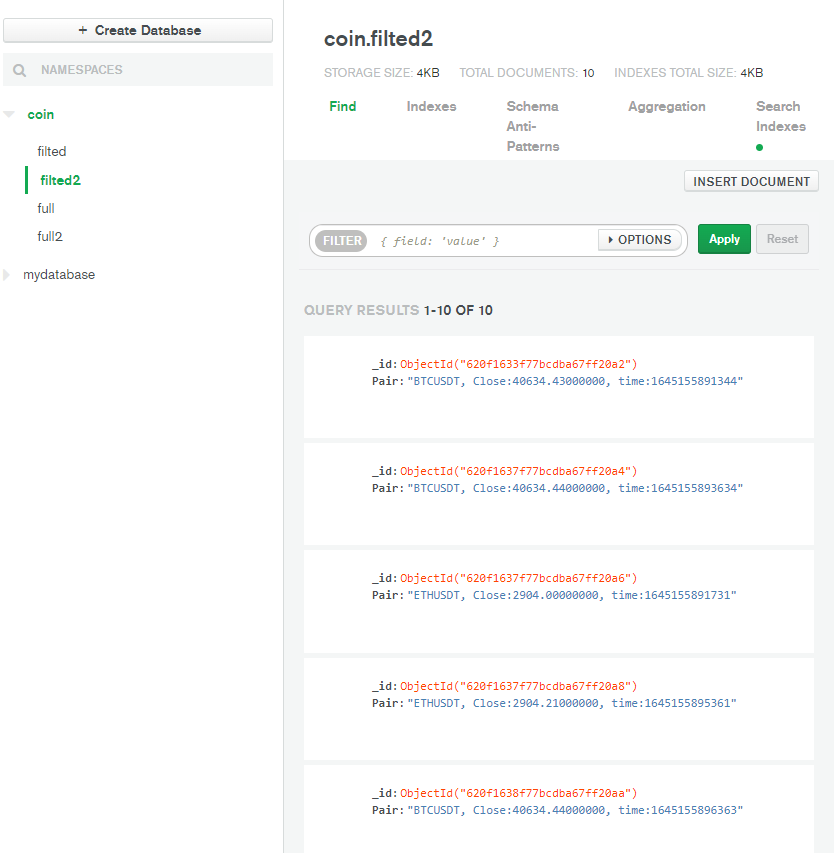Switch to the Find tab
The height and width of the screenshot is (853, 835).
click(x=343, y=106)
